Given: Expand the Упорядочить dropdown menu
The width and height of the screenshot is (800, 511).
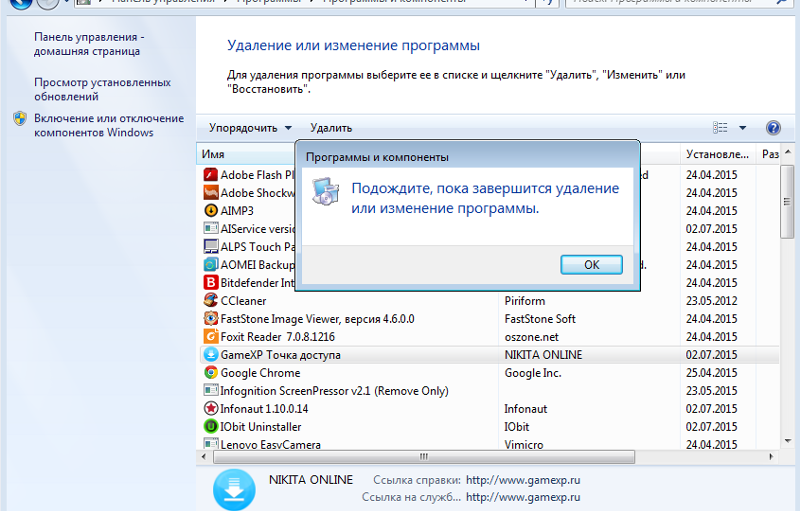Looking at the screenshot, I should 250,128.
